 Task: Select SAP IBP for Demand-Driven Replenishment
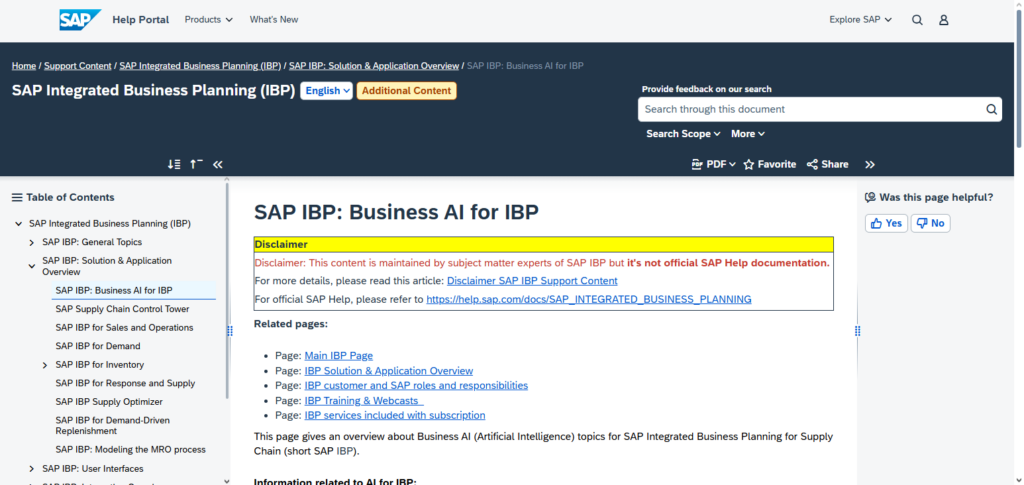112,426
